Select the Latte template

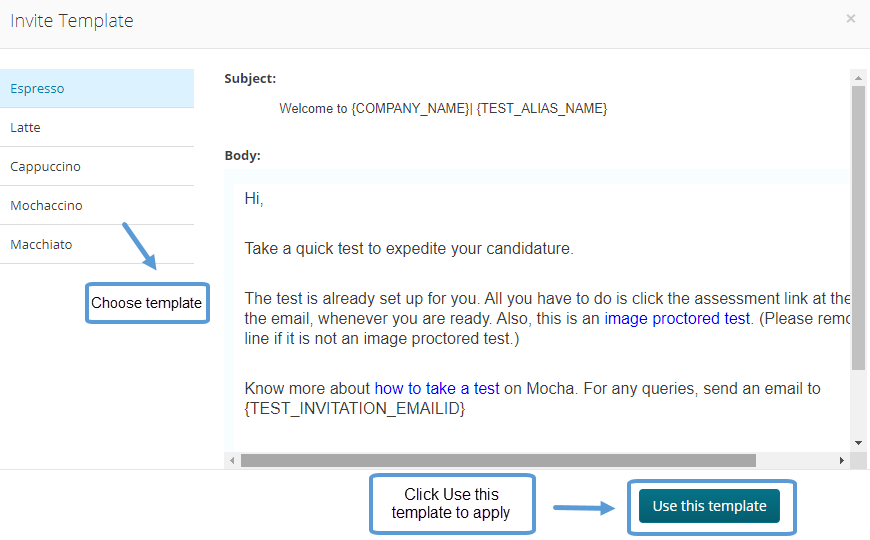pyautogui.click(x=97, y=128)
